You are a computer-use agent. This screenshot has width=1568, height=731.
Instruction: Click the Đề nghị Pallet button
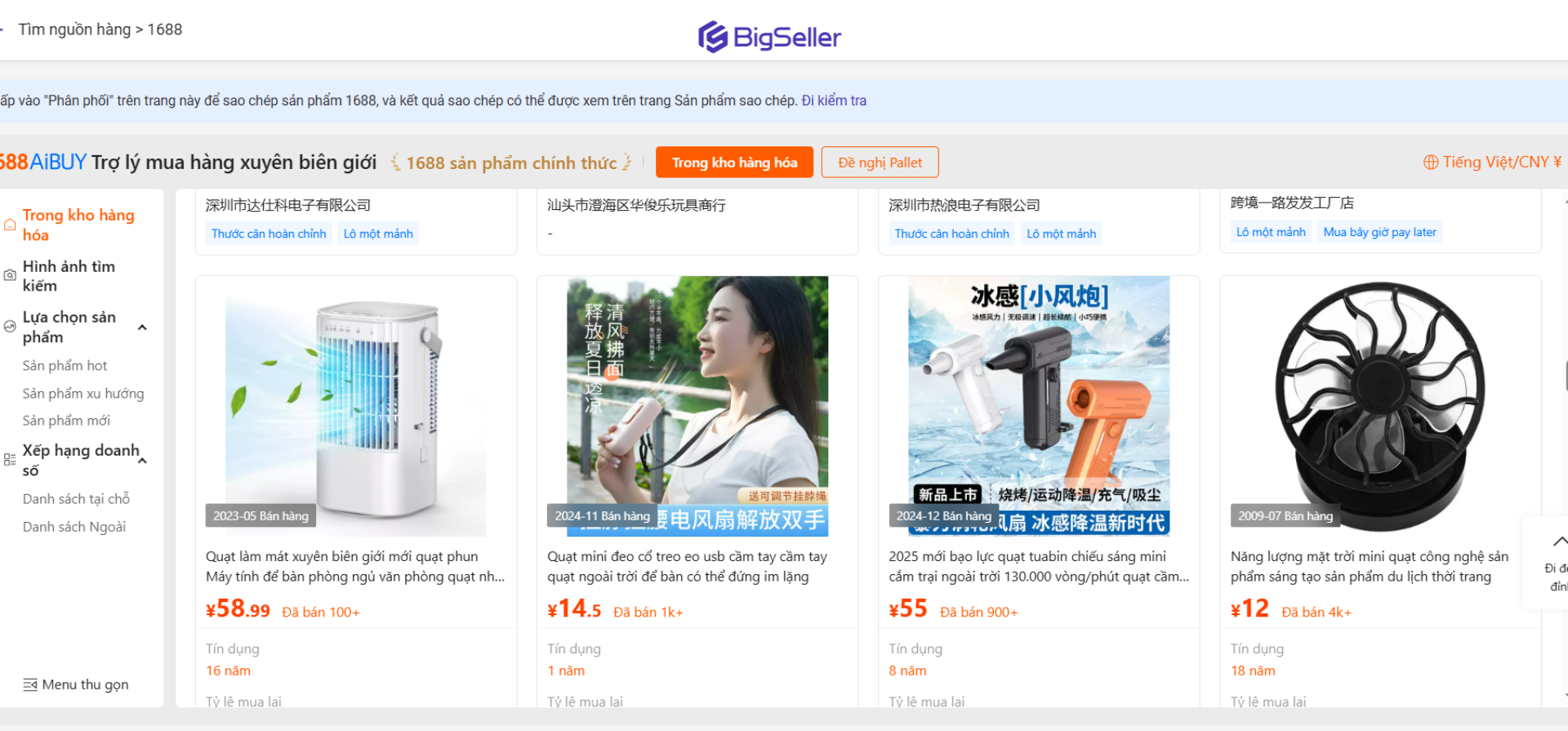[x=880, y=162]
